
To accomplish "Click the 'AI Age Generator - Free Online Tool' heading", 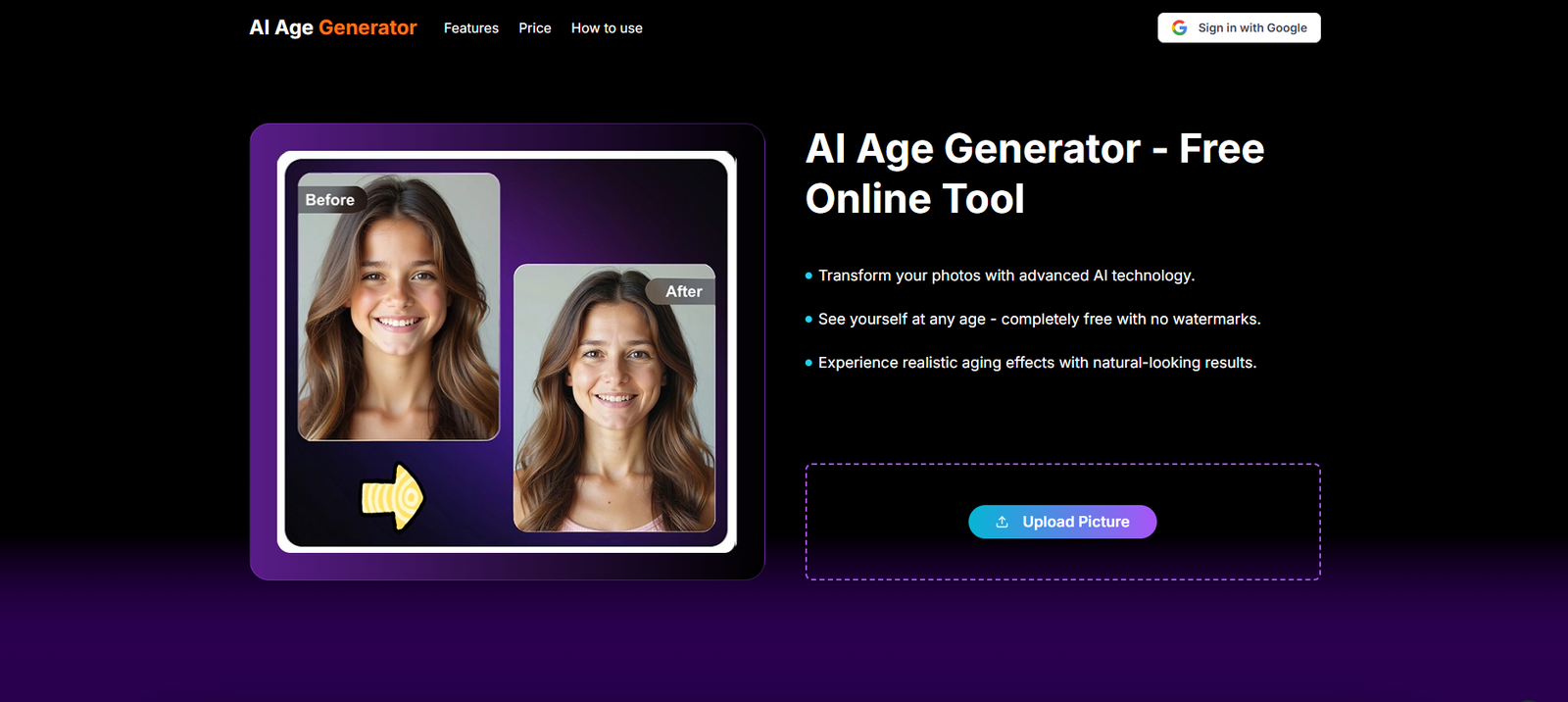I will click(x=1034, y=174).
